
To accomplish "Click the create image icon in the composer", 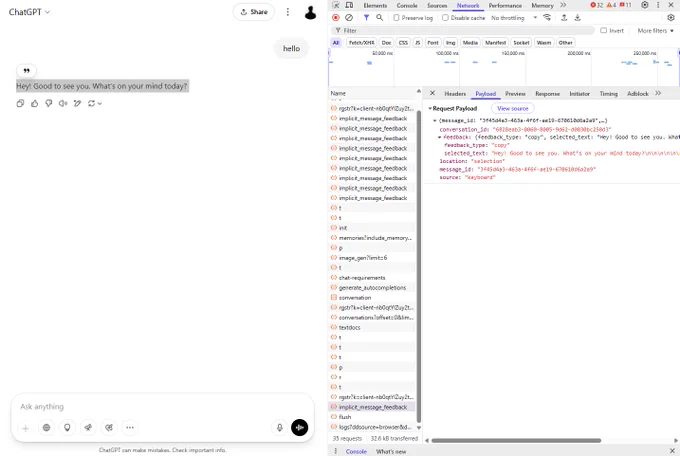I will pos(109,428).
